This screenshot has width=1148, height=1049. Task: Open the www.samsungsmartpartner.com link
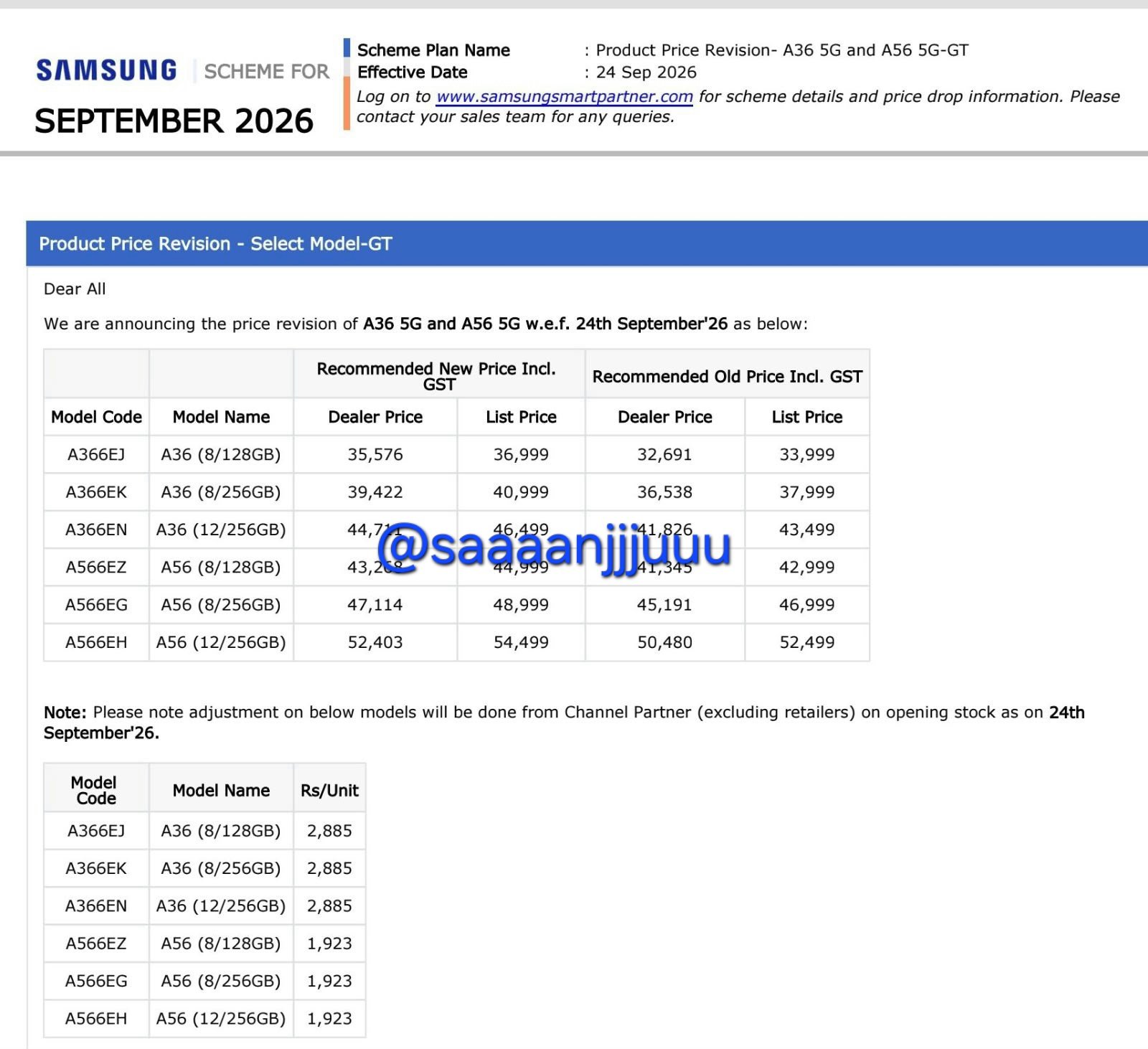[564, 96]
